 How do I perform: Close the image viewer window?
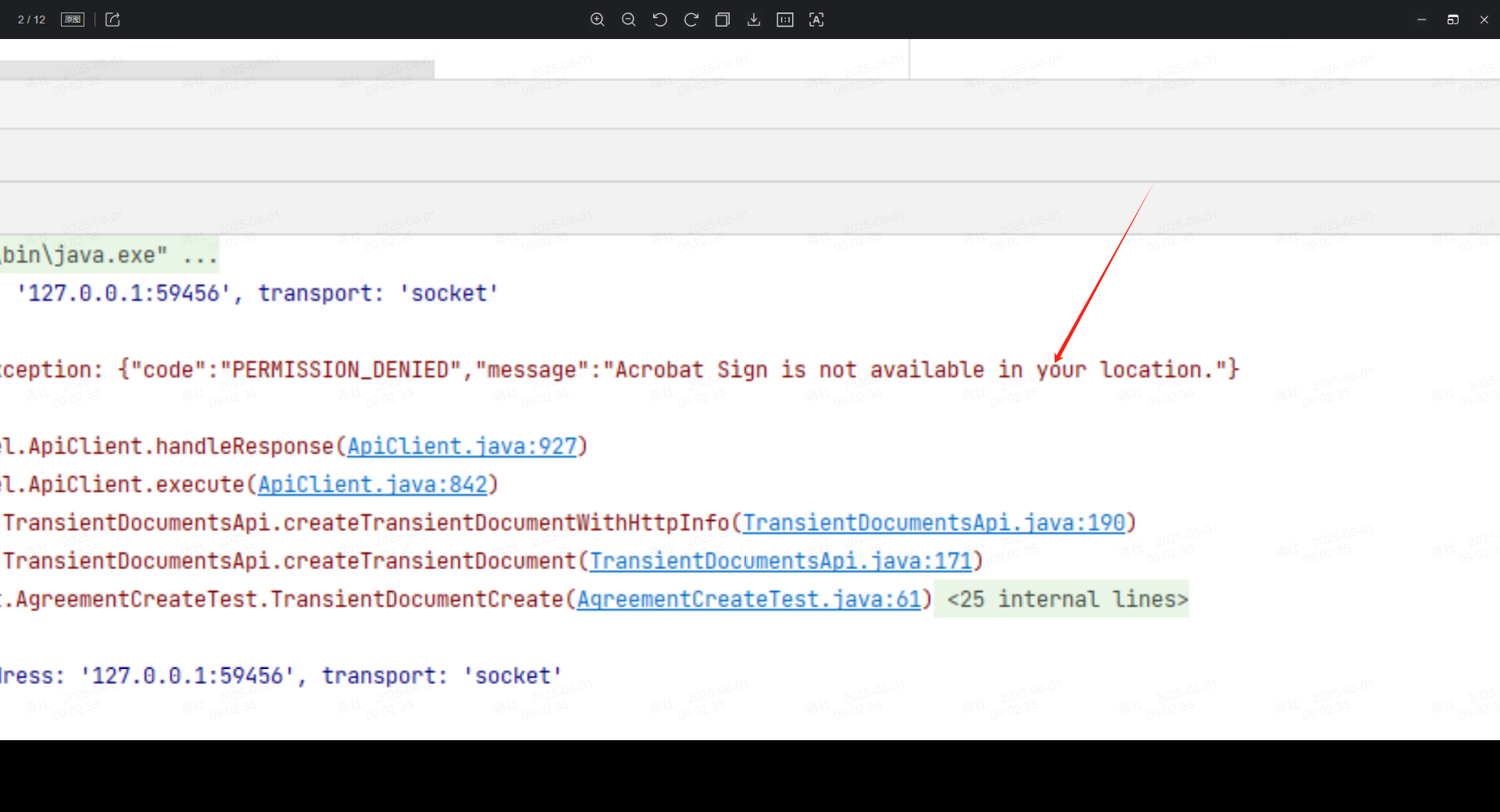(x=1484, y=20)
